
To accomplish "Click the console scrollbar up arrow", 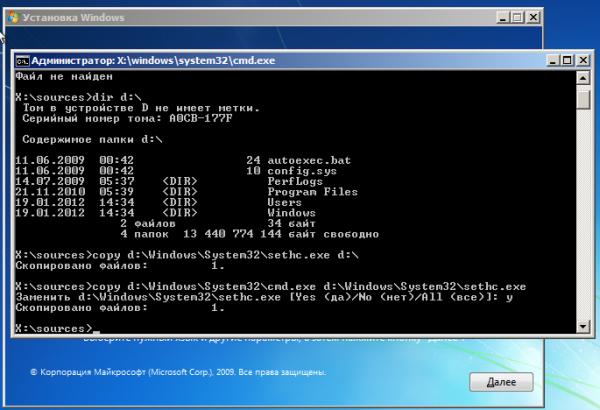I will point(581,77).
